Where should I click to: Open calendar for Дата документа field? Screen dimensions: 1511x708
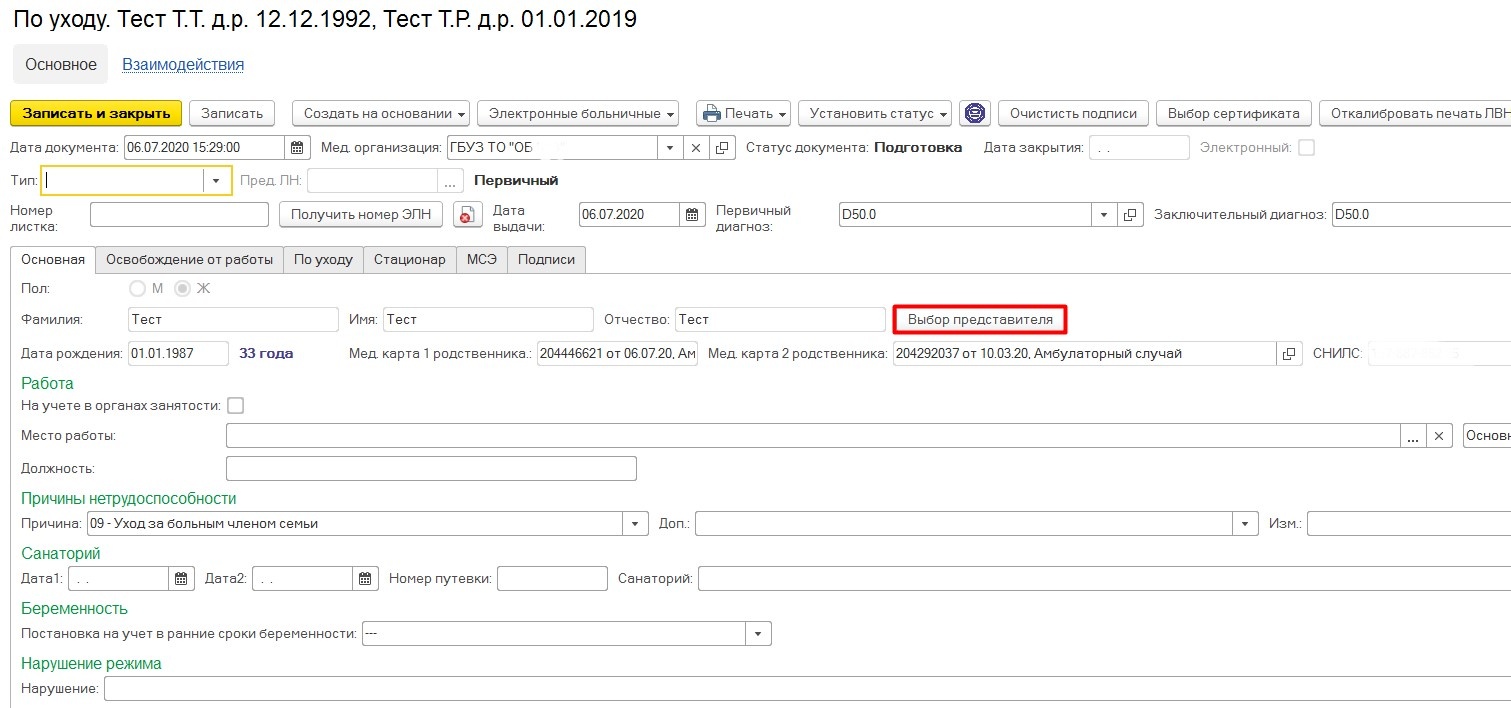[x=297, y=148]
